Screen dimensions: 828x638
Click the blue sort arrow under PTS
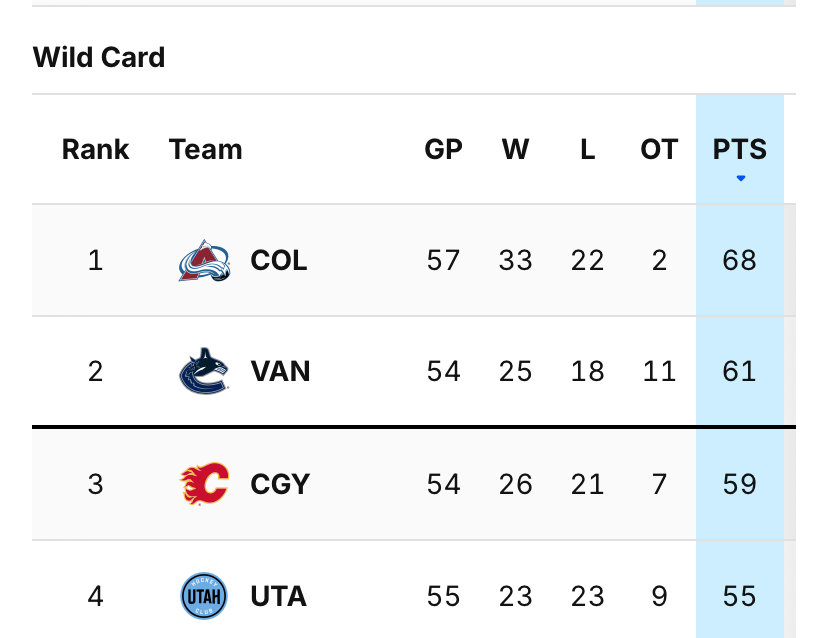(x=740, y=179)
